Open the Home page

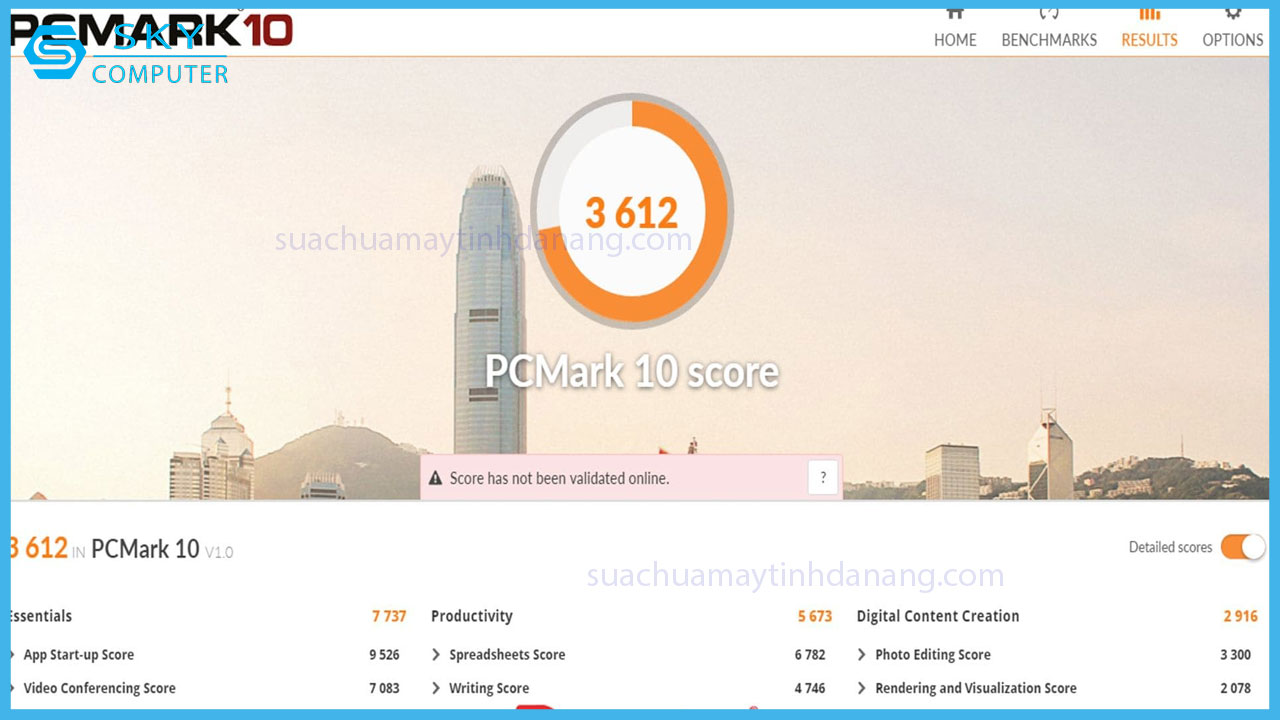(954, 40)
